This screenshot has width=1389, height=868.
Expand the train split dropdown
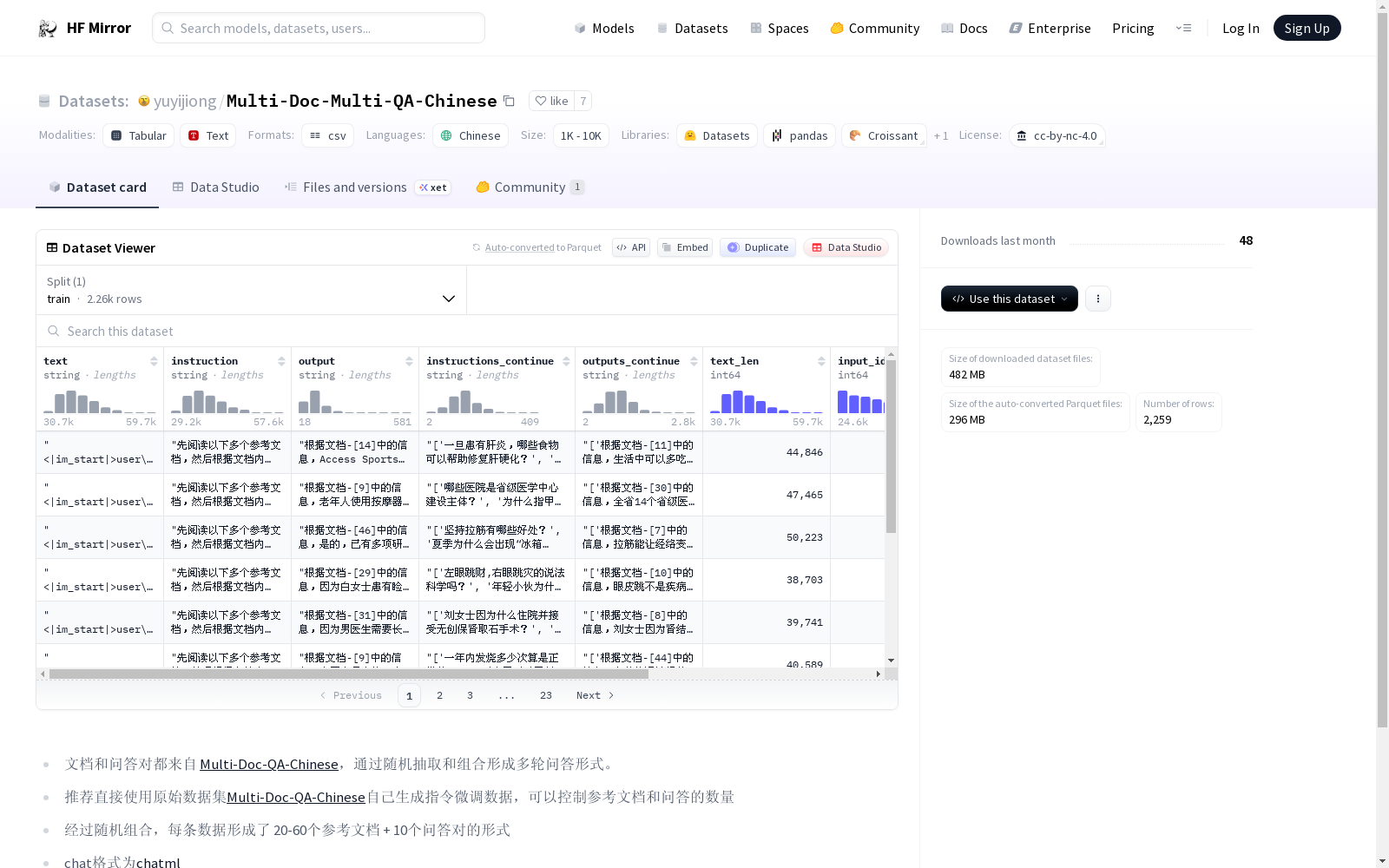[x=252, y=290]
